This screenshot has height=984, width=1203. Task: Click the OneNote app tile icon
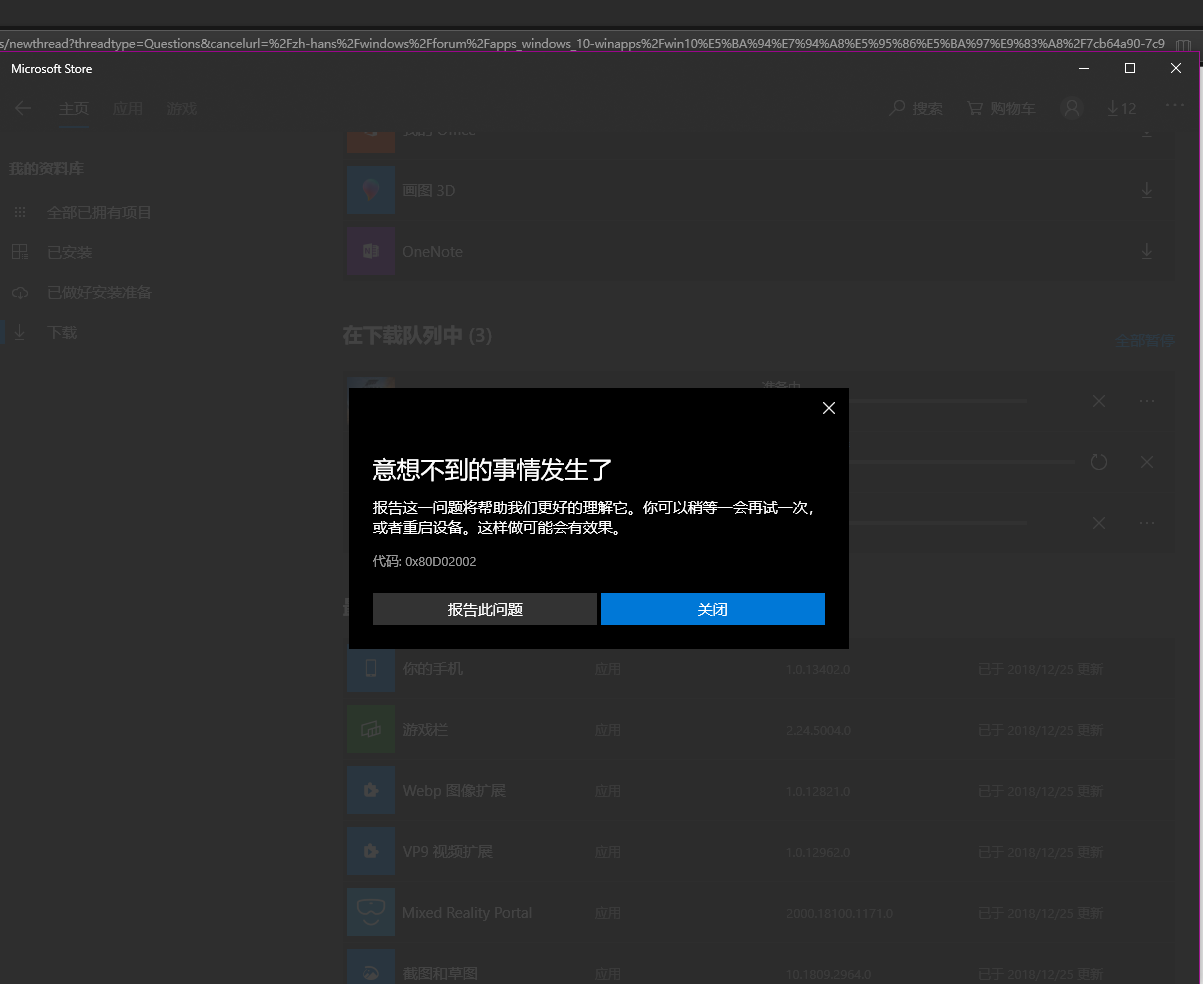point(371,251)
